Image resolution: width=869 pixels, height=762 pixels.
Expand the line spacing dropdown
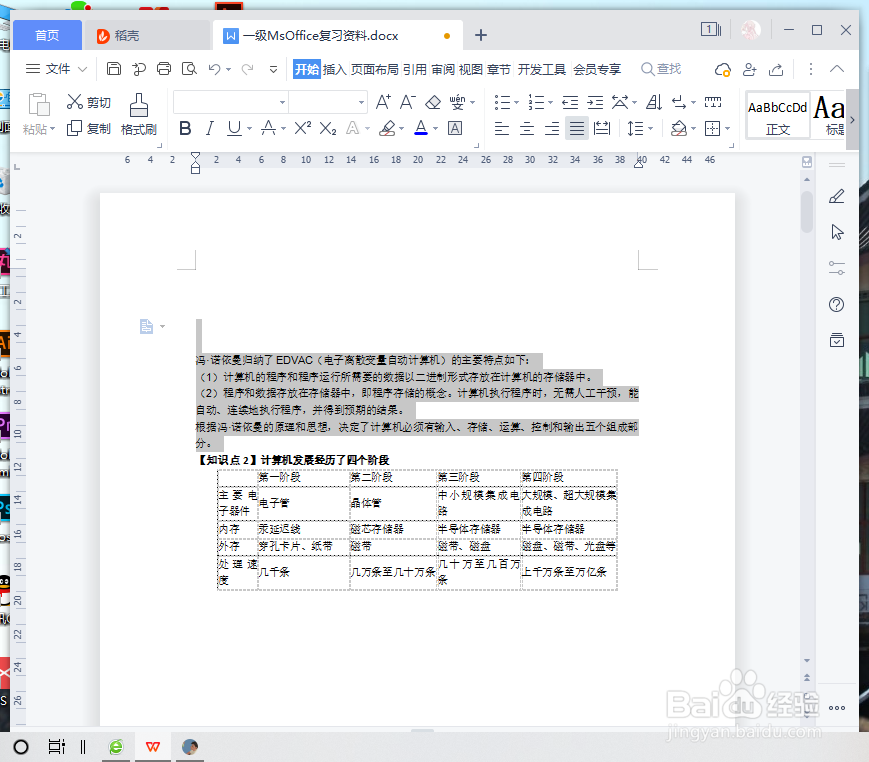pos(651,128)
